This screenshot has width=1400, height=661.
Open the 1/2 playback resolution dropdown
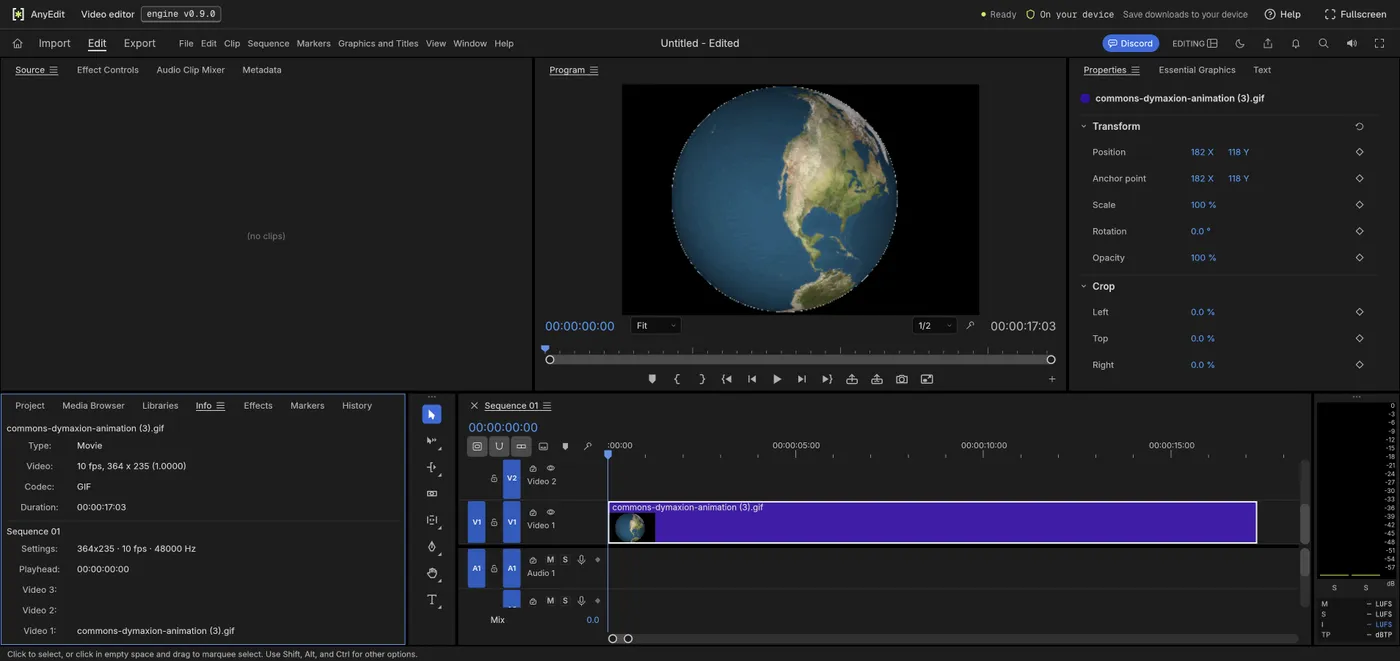pos(934,326)
